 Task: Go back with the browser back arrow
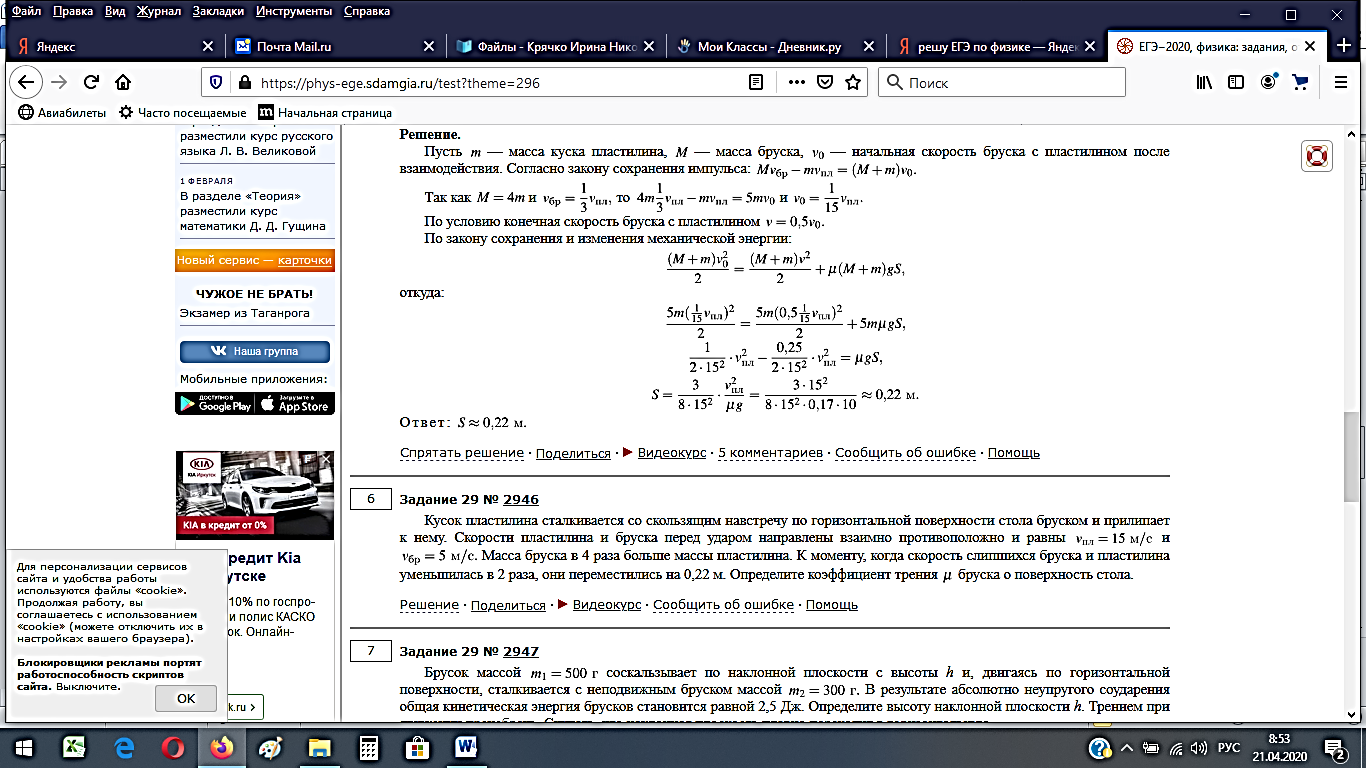pos(25,83)
